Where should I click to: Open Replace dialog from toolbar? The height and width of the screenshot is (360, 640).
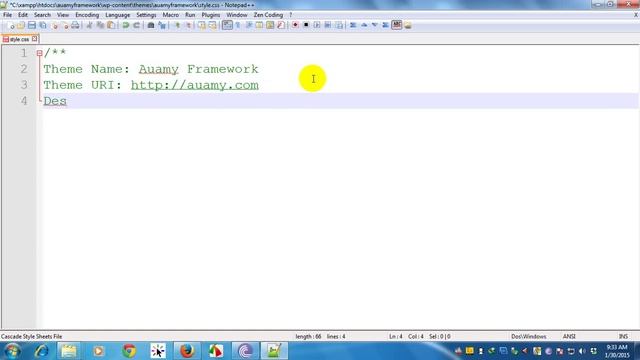click(162, 25)
